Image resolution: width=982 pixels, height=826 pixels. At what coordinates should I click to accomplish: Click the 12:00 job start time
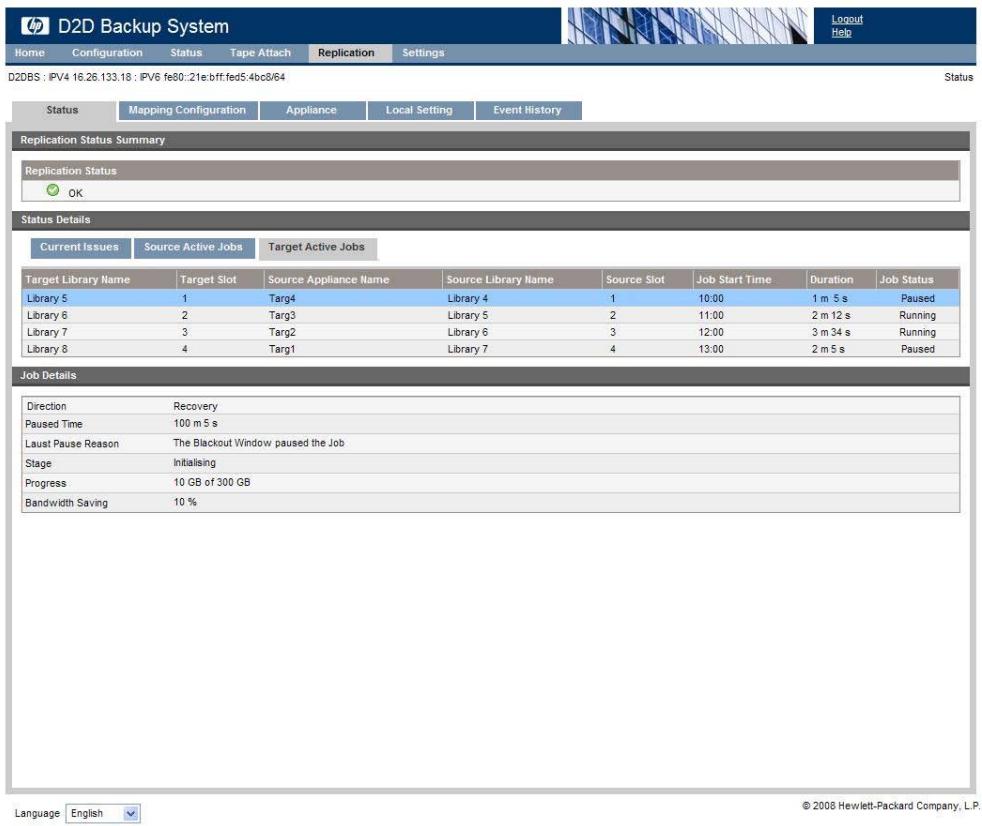click(711, 333)
